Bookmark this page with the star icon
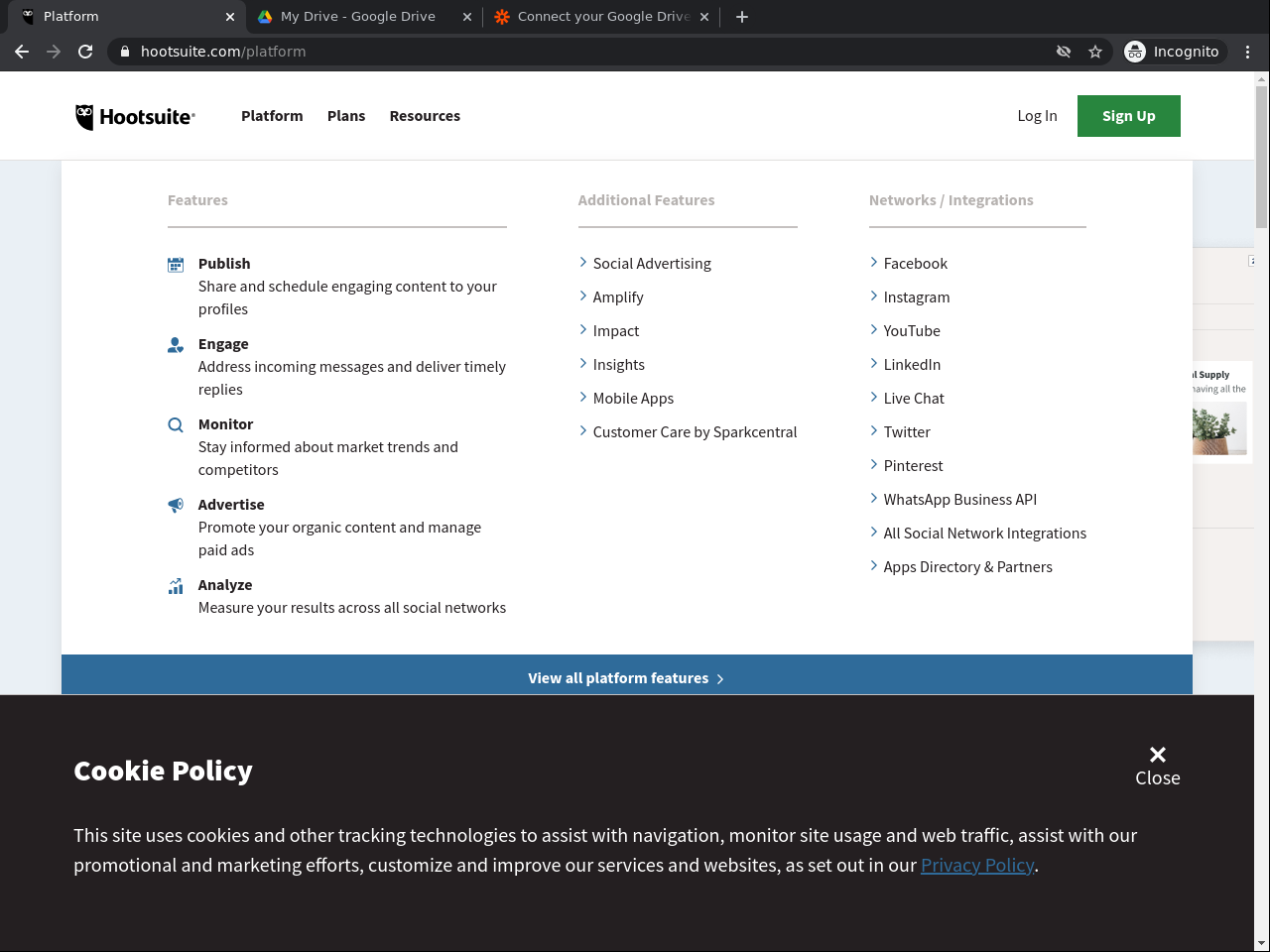 (1095, 52)
